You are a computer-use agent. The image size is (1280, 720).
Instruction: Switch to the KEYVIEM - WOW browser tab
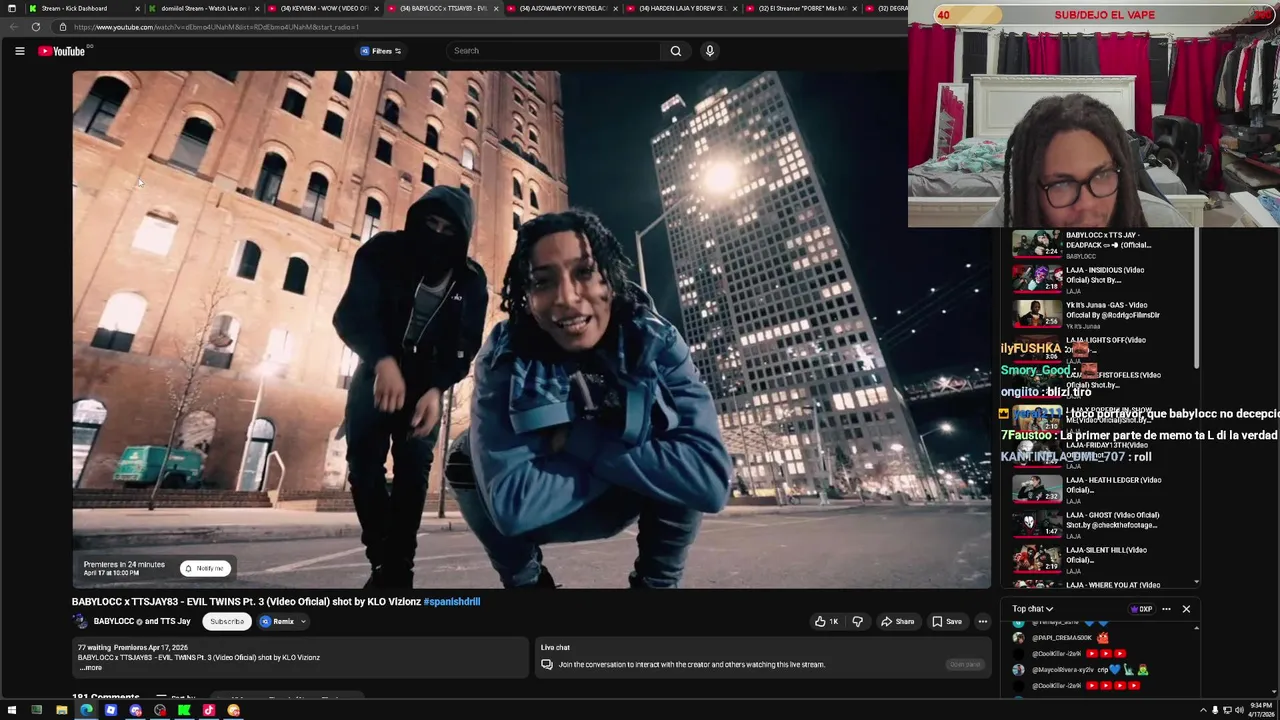coord(324,8)
